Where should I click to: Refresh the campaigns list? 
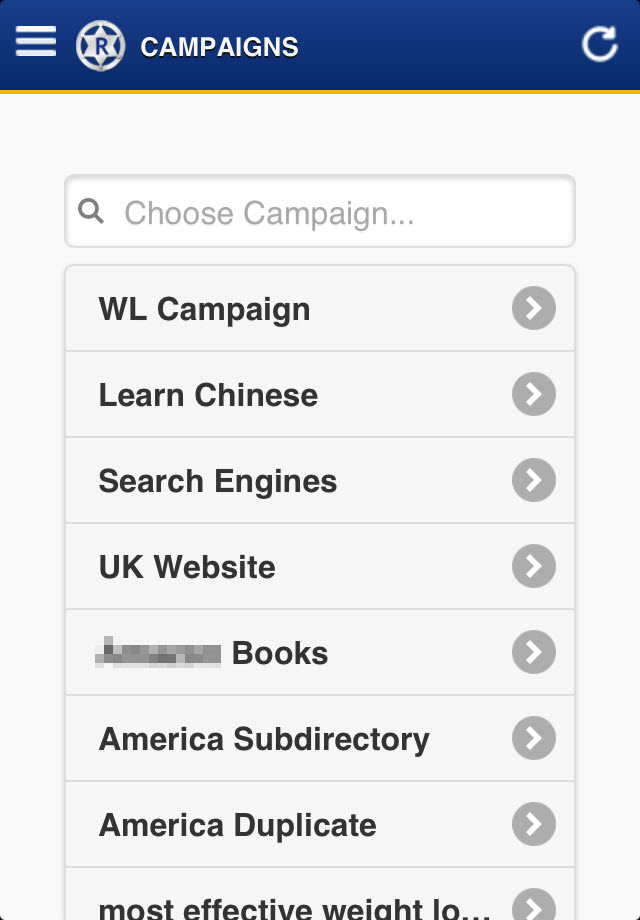click(599, 44)
